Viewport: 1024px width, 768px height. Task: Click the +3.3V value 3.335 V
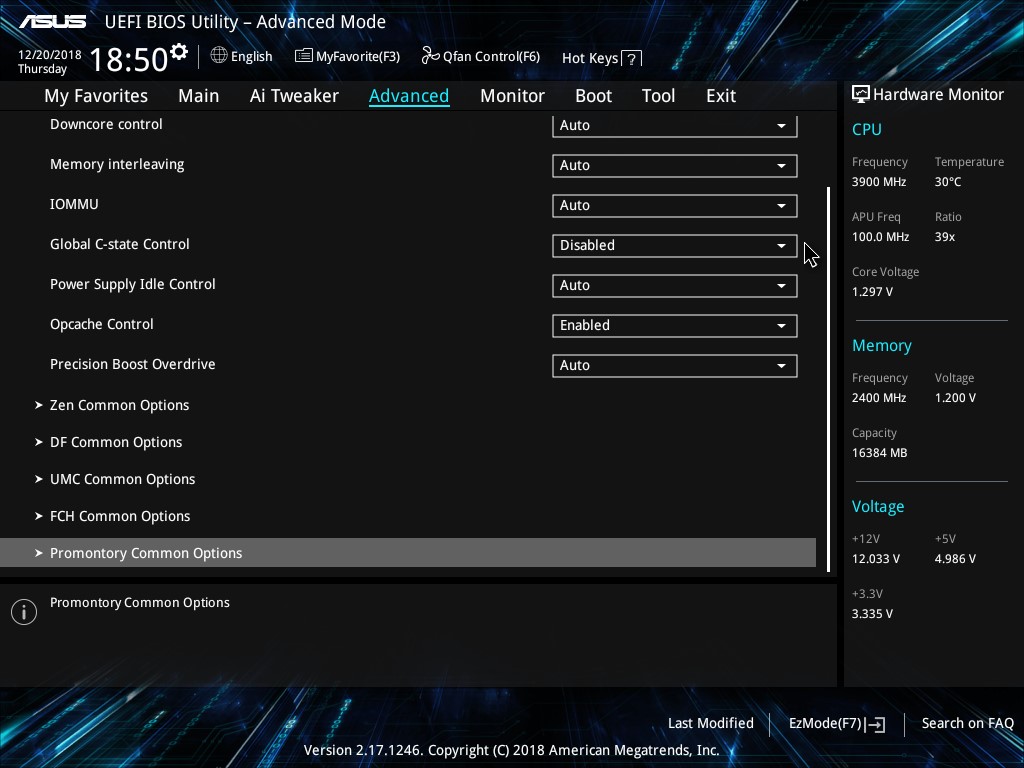872,614
